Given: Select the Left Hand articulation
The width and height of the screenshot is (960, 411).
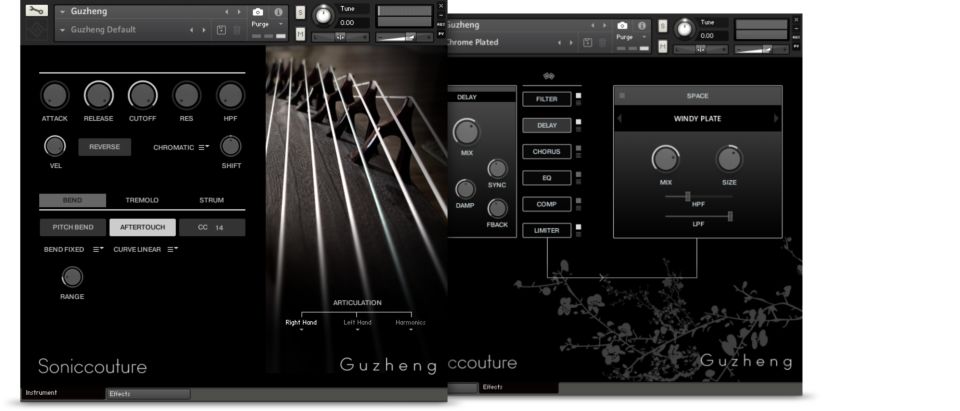Looking at the screenshot, I should 357,323.
